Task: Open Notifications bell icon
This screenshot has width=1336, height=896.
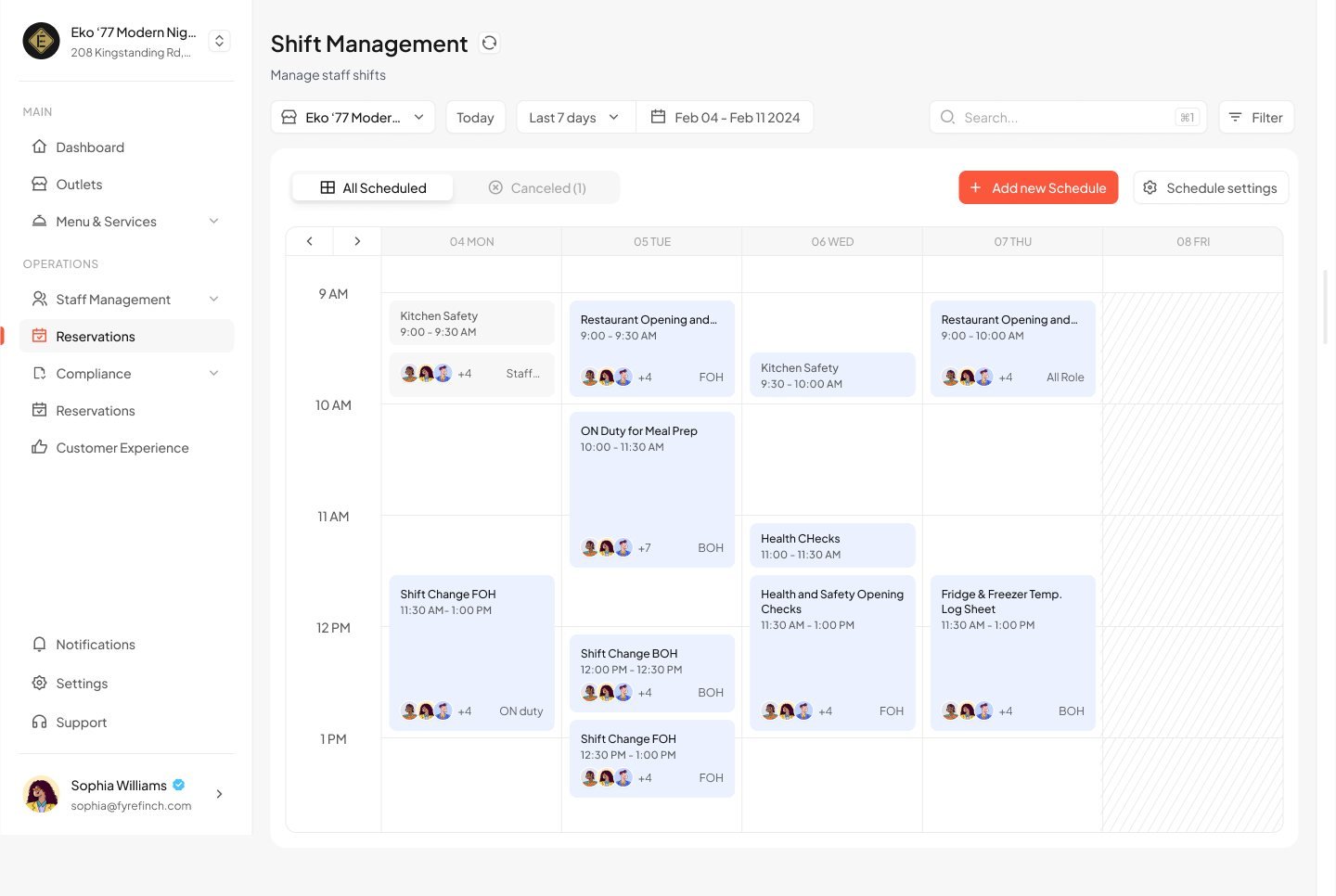Action: click(39, 644)
